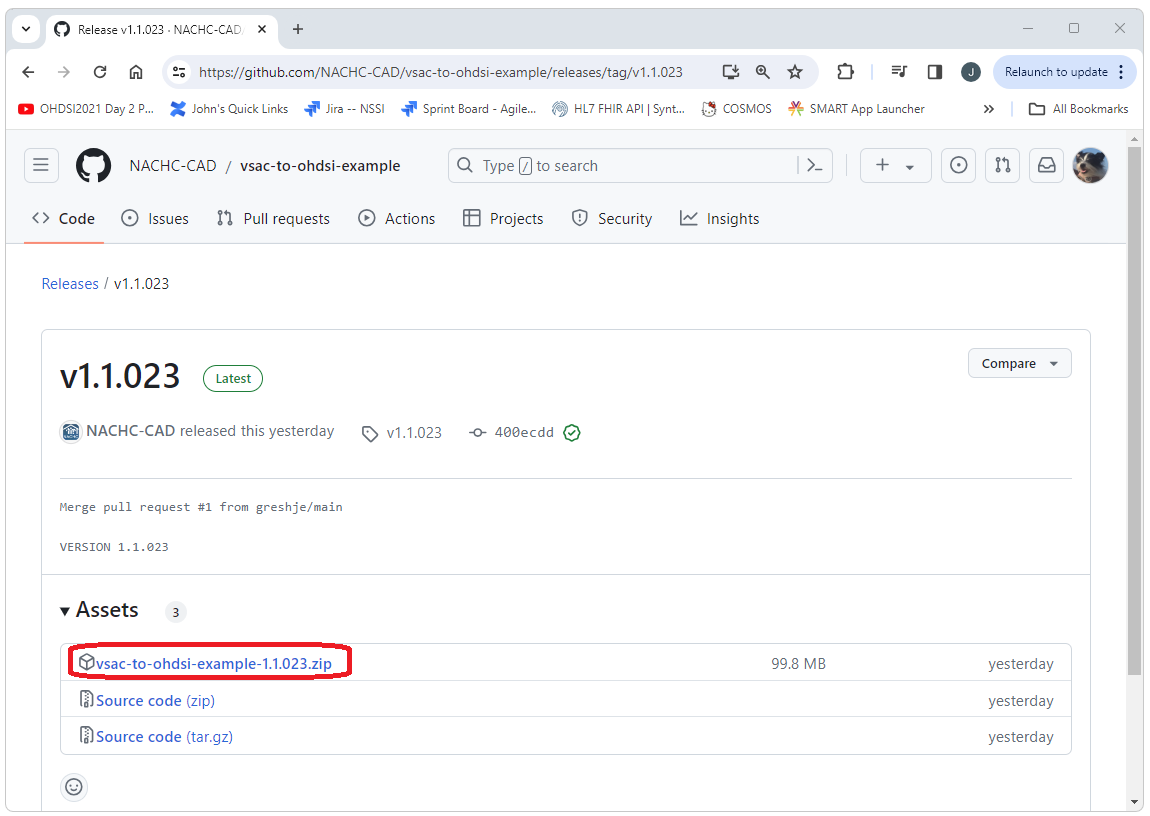Reload the page with the refresh icon
This screenshot has width=1150, height=816.
pyautogui.click(x=100, y=72)
